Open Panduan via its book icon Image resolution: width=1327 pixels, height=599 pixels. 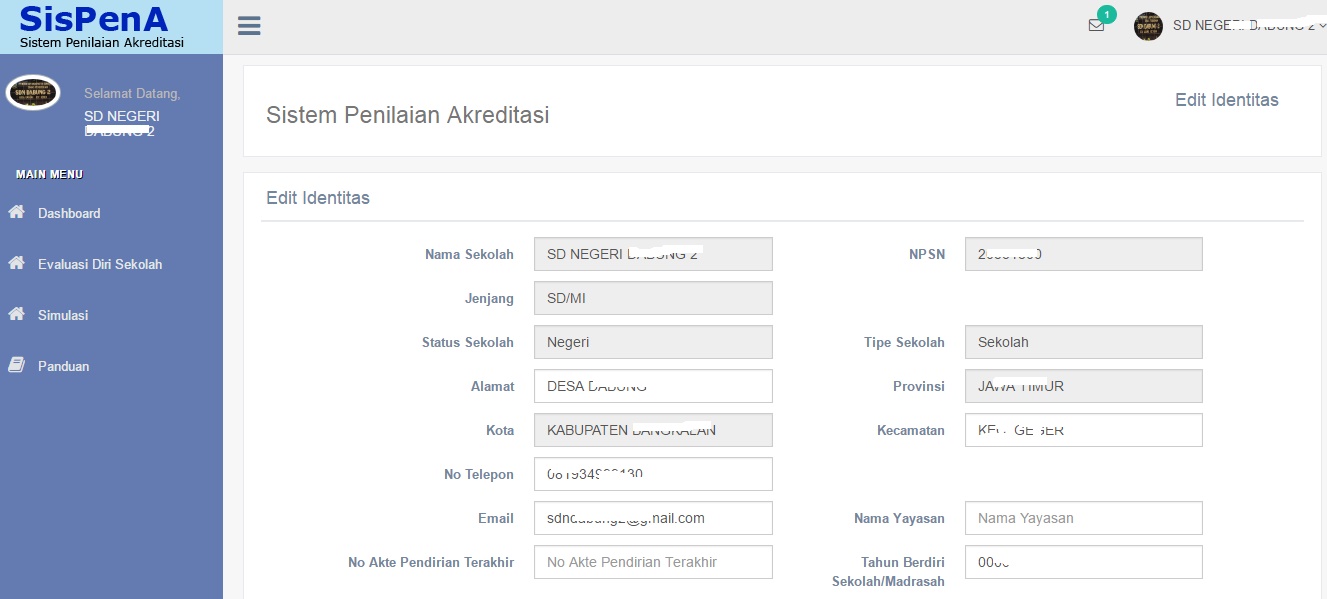(18, 366)
